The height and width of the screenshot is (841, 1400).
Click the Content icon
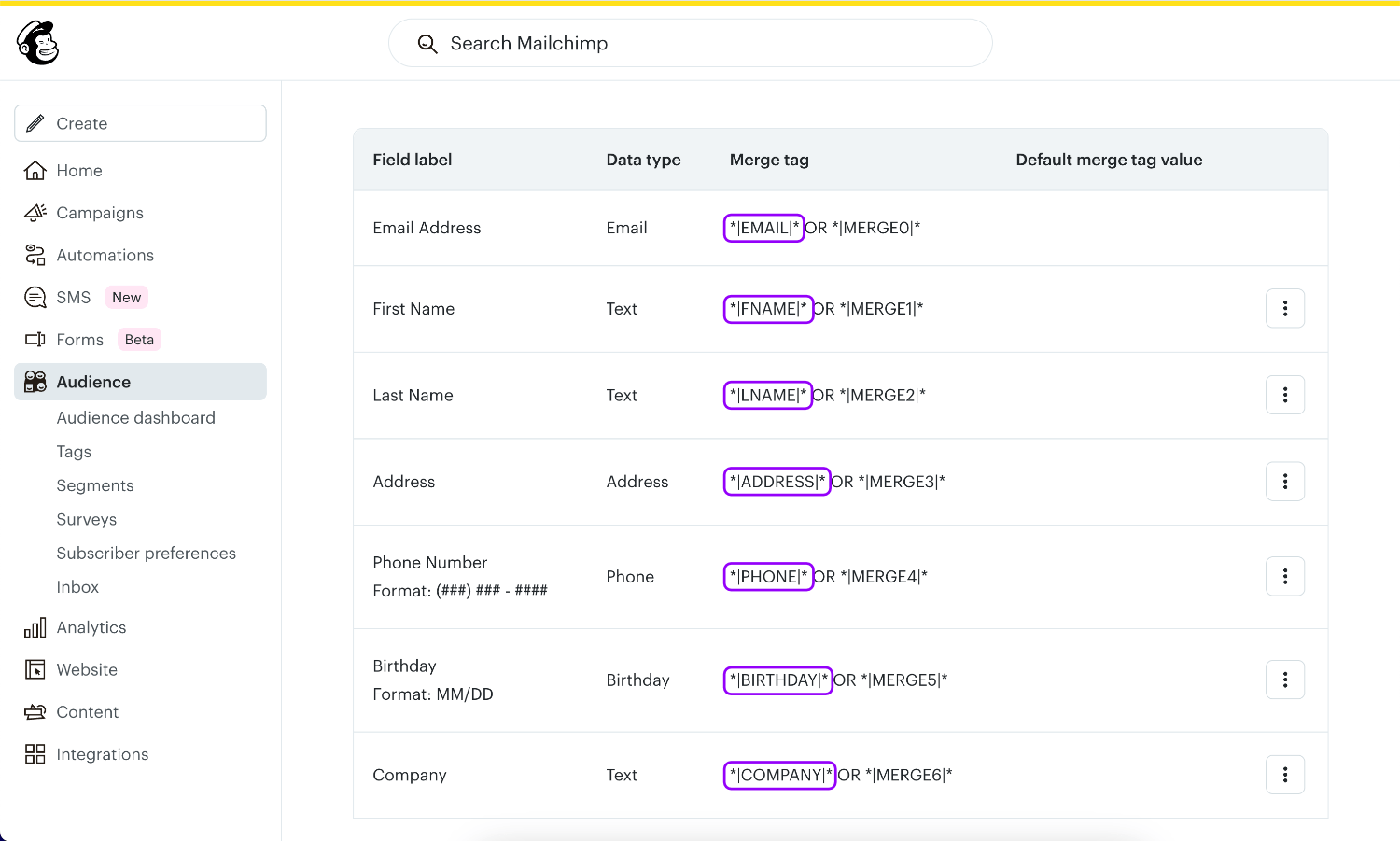pos(35,712)
